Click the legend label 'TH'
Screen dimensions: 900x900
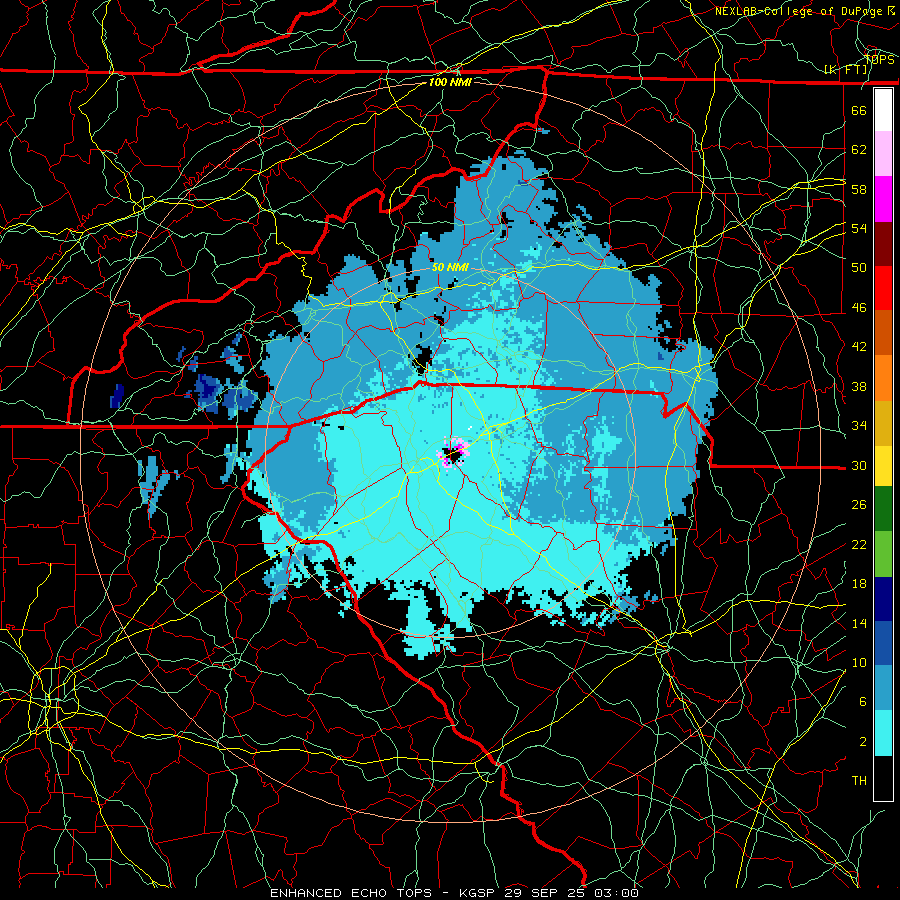point(859,781)
